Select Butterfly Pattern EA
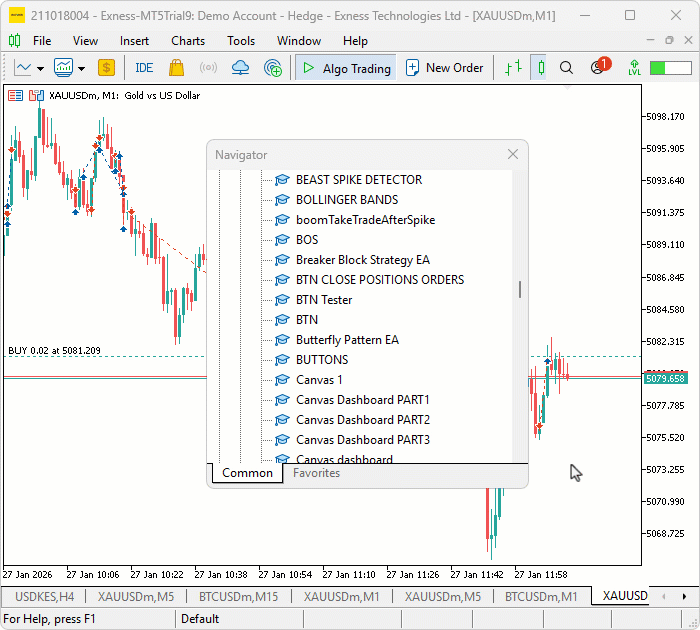 click(x=347, y=340)
